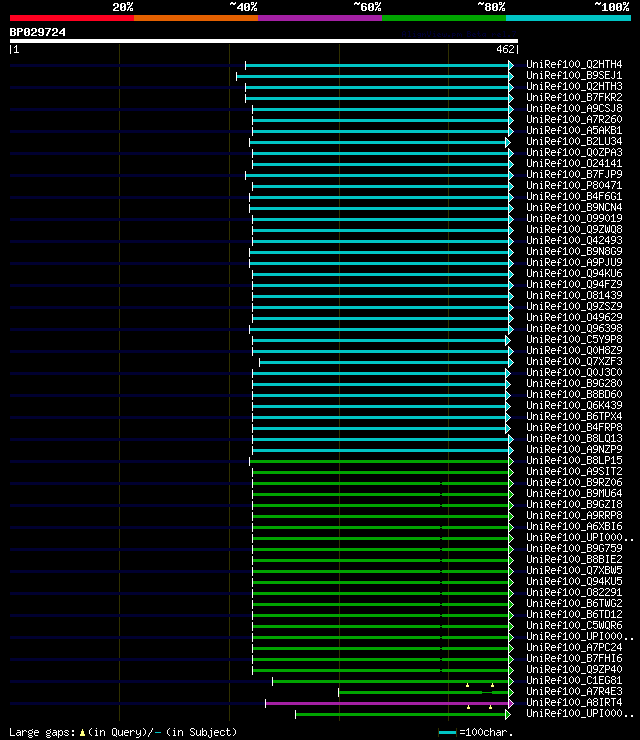
Task: Select label UniRef100_Q9ZSZ9
Action: coord(574,306)
